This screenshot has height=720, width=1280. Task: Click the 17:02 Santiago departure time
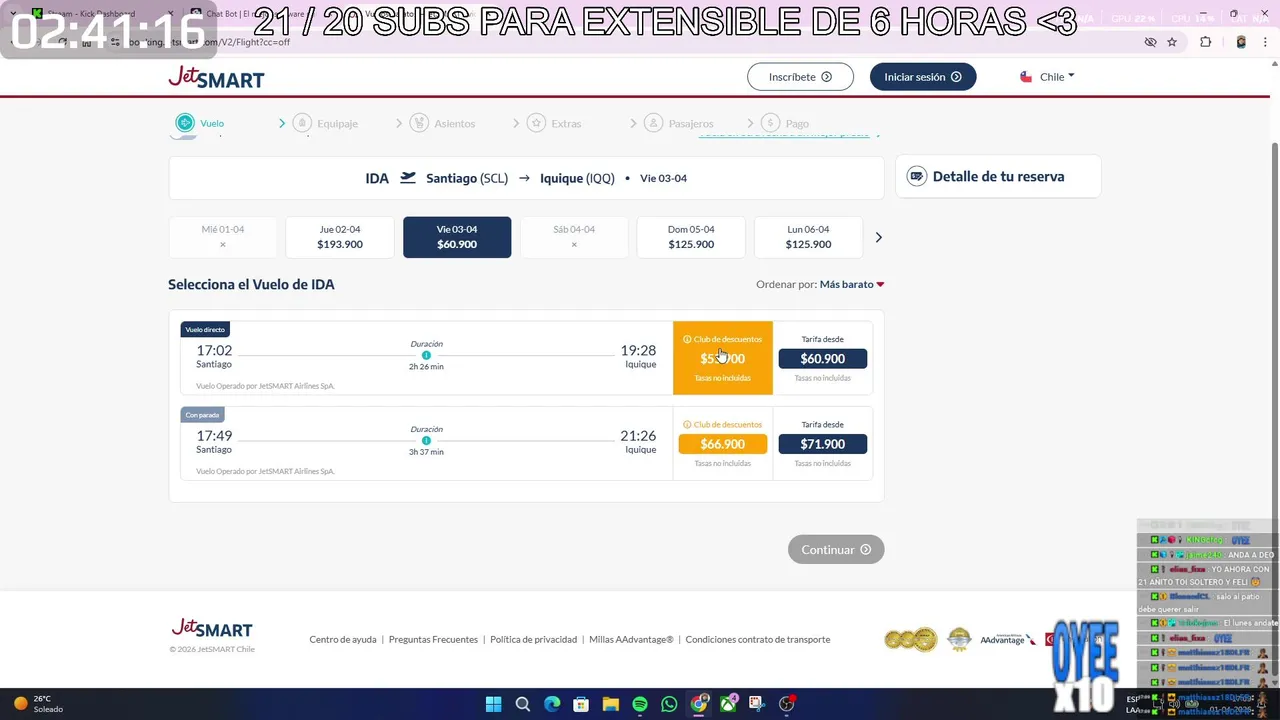click(x=214, y=350)
